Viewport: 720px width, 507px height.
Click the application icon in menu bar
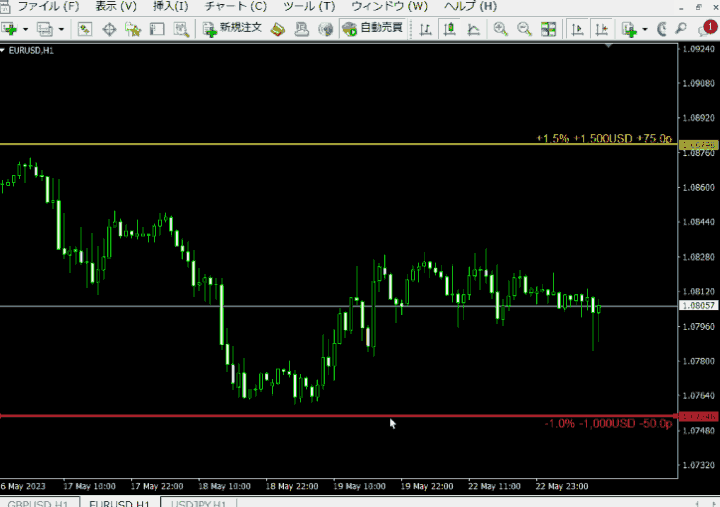(x=5, y=6)
